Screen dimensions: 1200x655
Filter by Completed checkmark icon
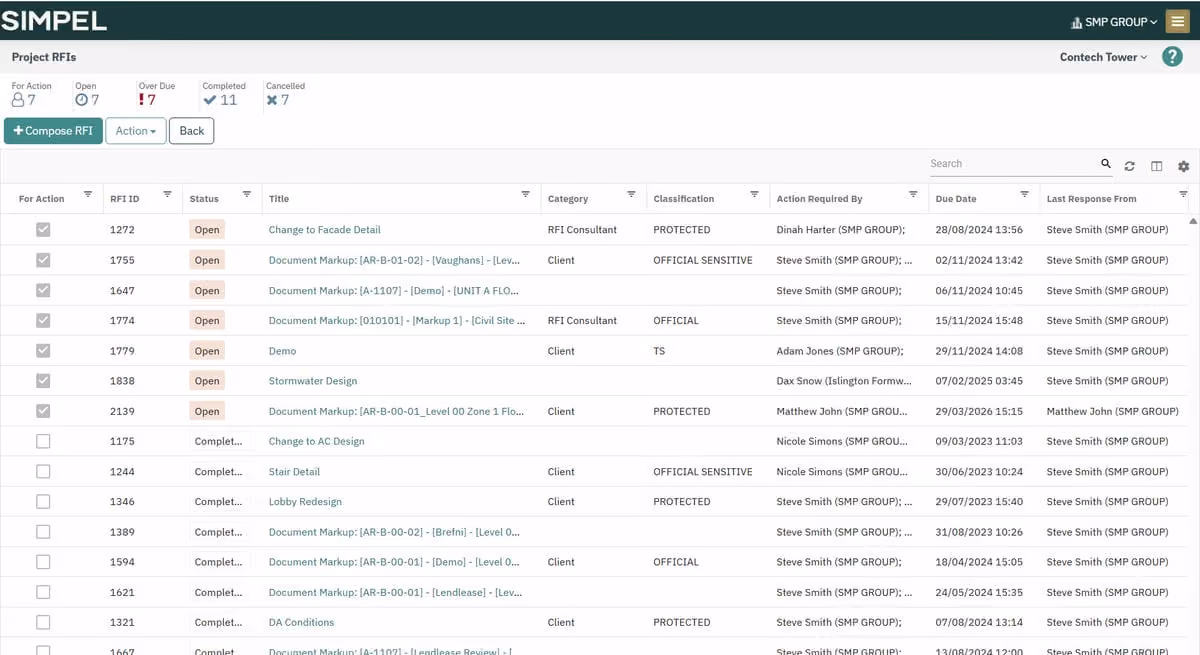209,100
